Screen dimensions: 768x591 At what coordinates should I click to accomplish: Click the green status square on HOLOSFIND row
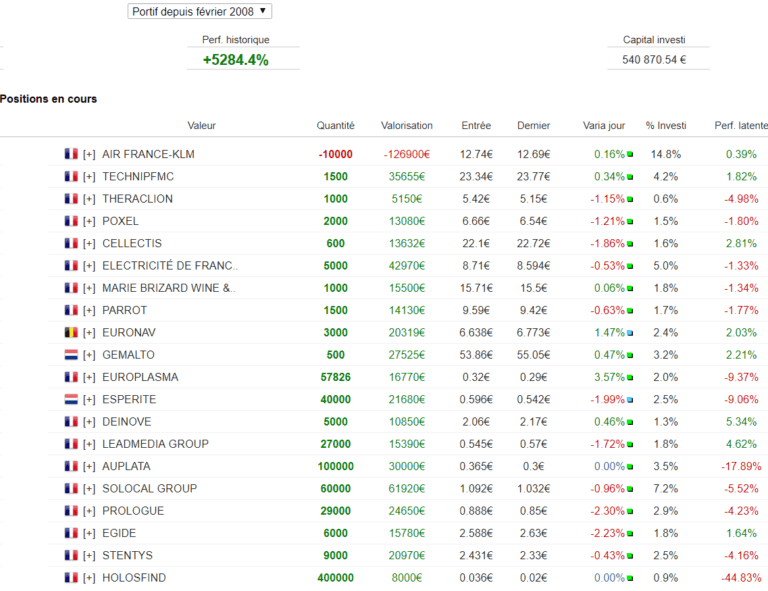(x=631, y=578)
